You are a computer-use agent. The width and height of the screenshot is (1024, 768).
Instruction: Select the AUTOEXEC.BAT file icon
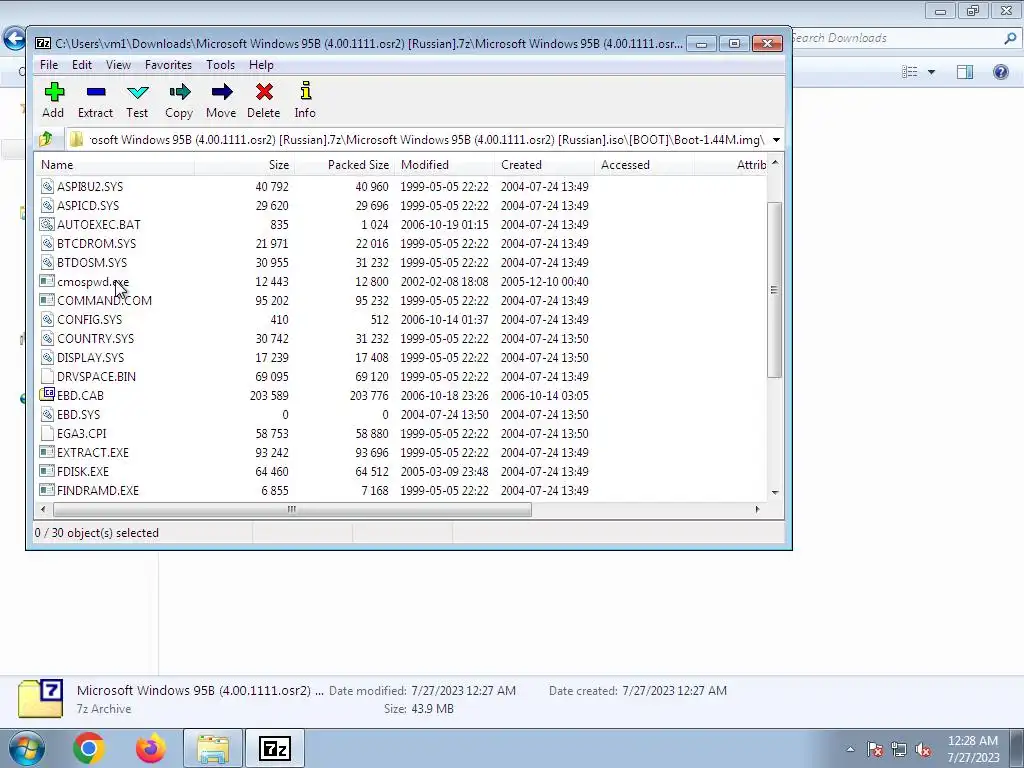click(47, 224)
